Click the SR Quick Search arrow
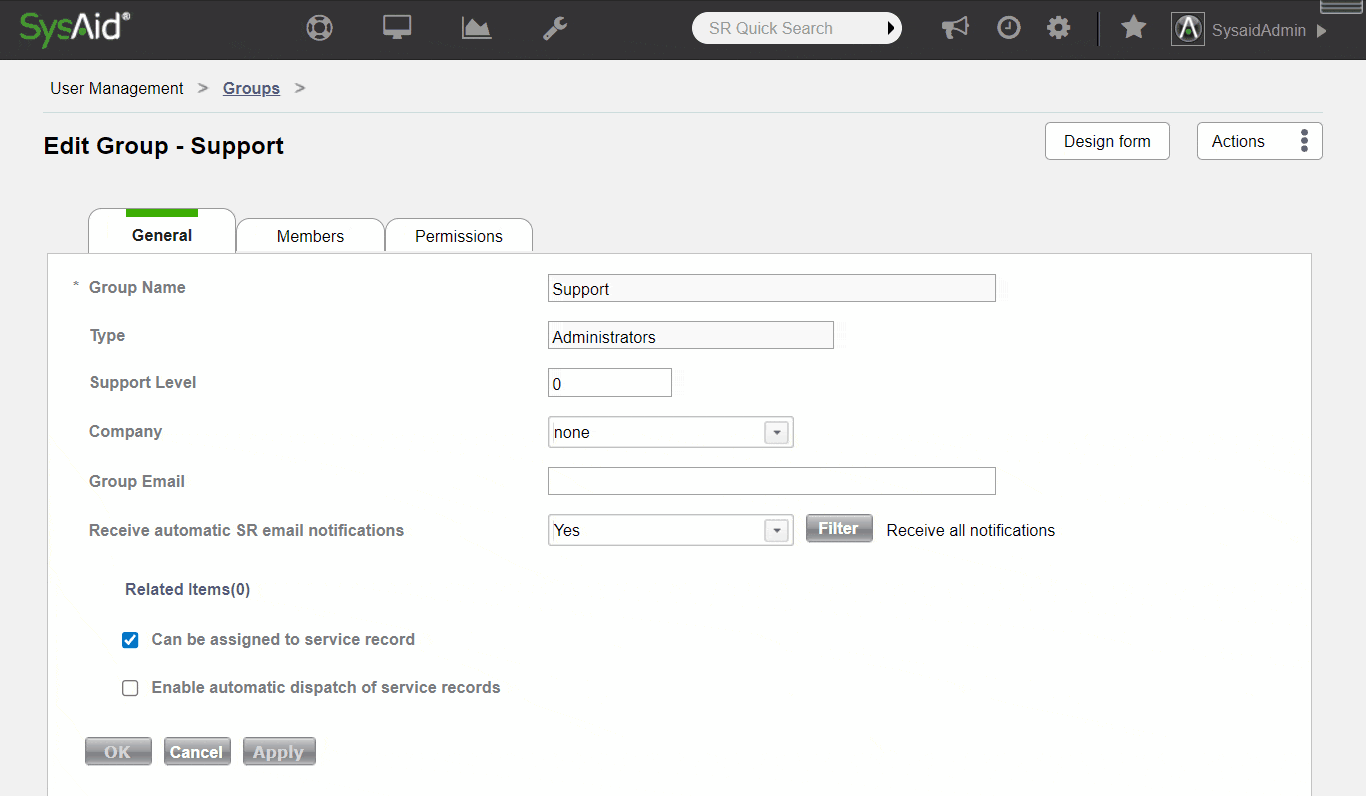This screenshot has height=796, width=1366. point(890,29)
